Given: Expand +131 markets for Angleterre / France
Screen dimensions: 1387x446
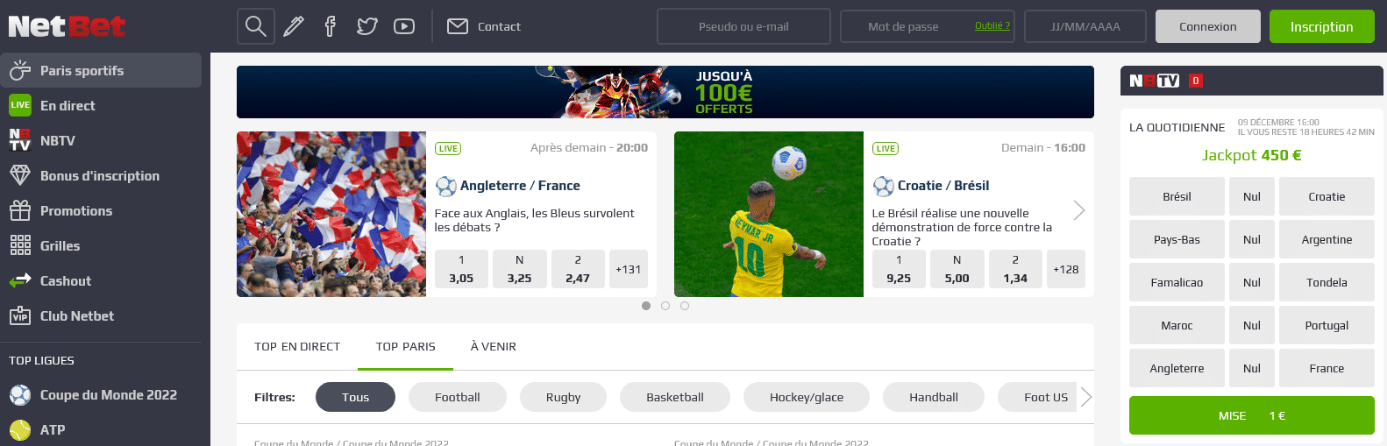Looking at the screenshot, I should coord(628,269).
